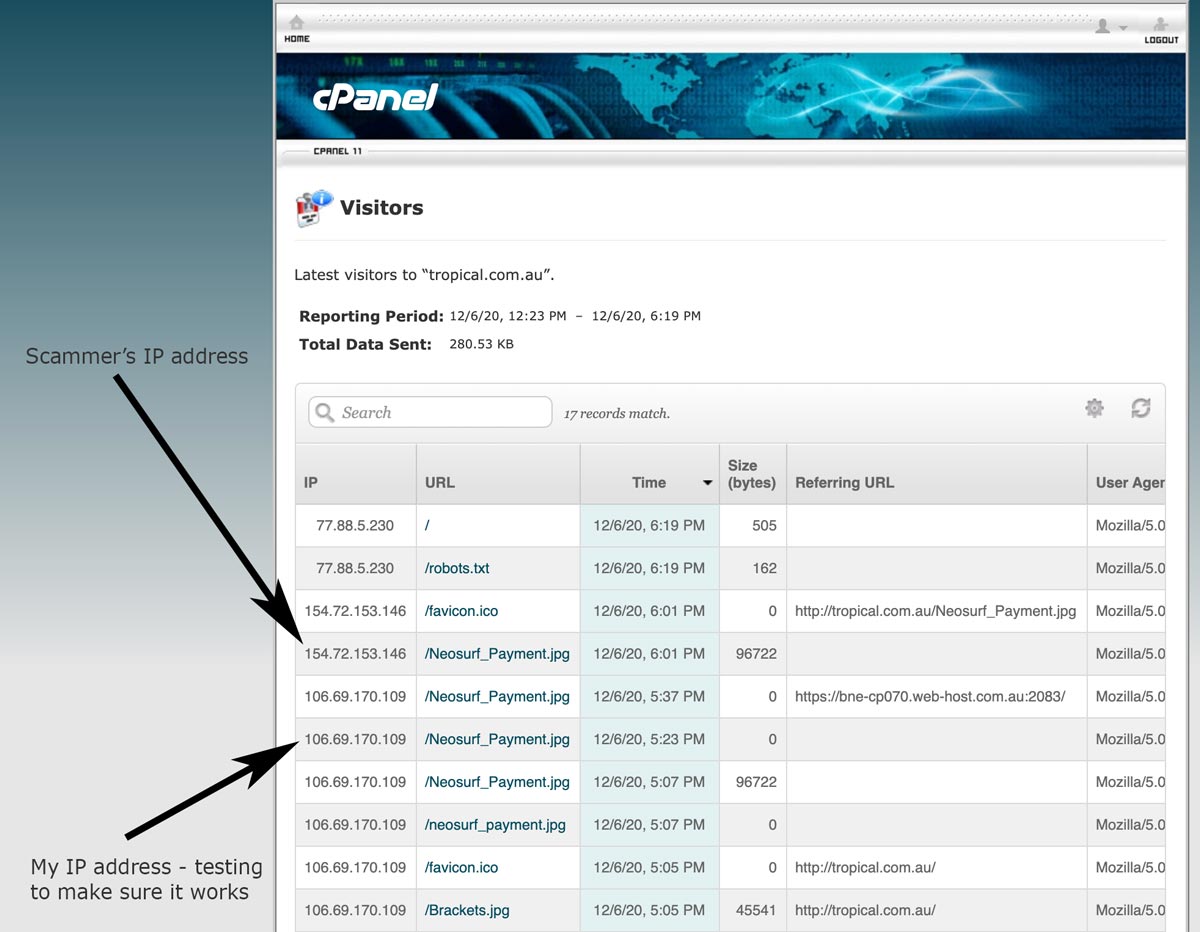Click the HOME menu label

tap(297, 39)
